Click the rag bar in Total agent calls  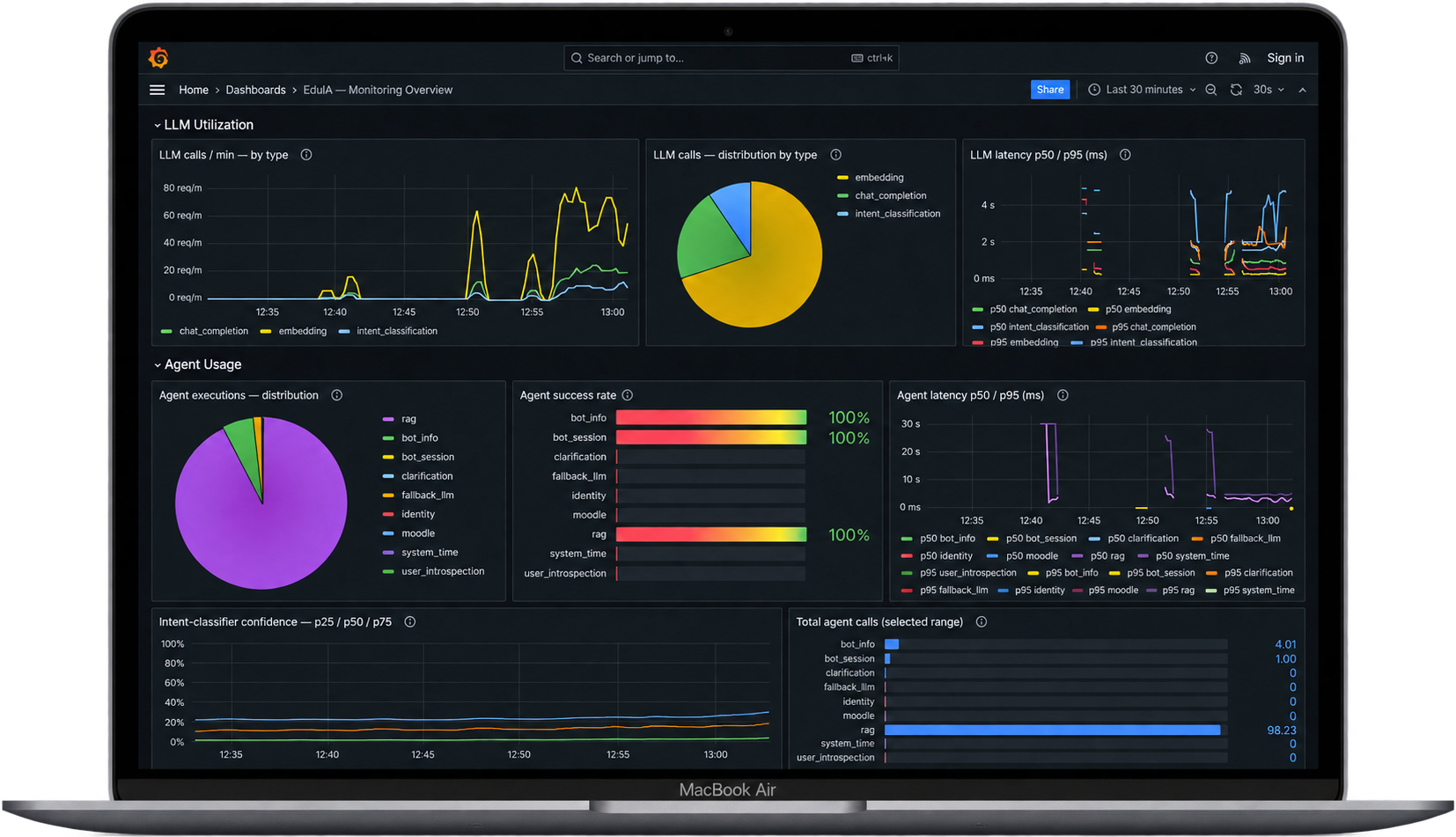pyautogui.click(x=1053, y=730)
